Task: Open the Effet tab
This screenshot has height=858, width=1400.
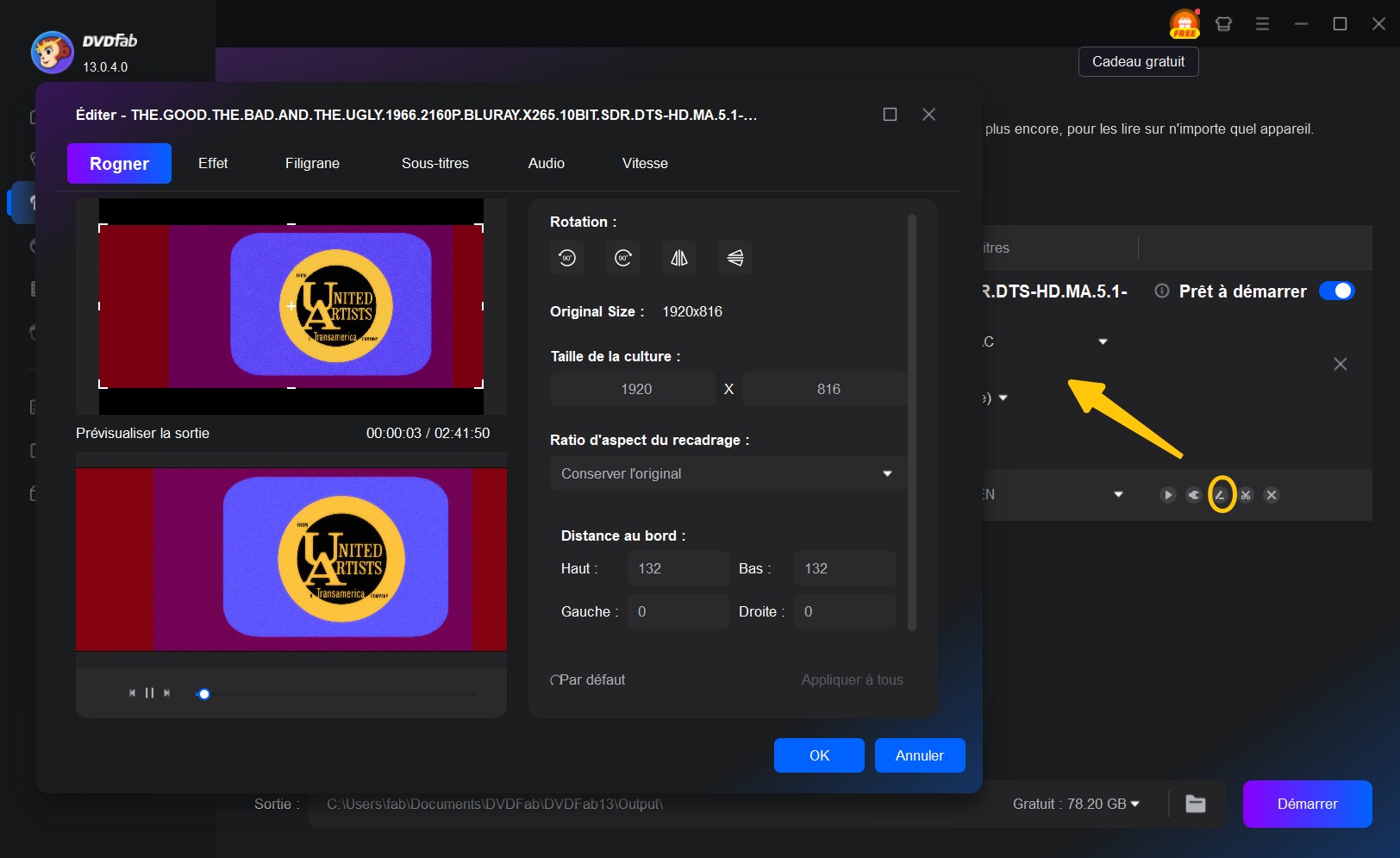Action: tap(213, 163)
